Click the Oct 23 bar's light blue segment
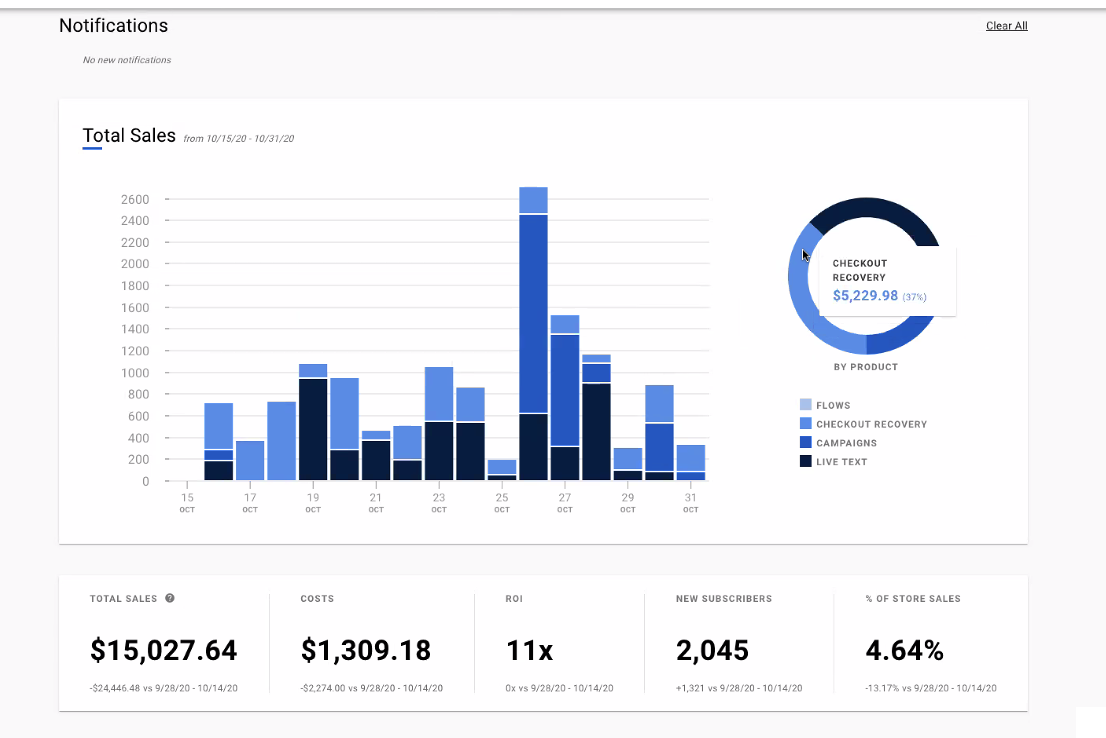1106x738 pixels. (439, 394)
